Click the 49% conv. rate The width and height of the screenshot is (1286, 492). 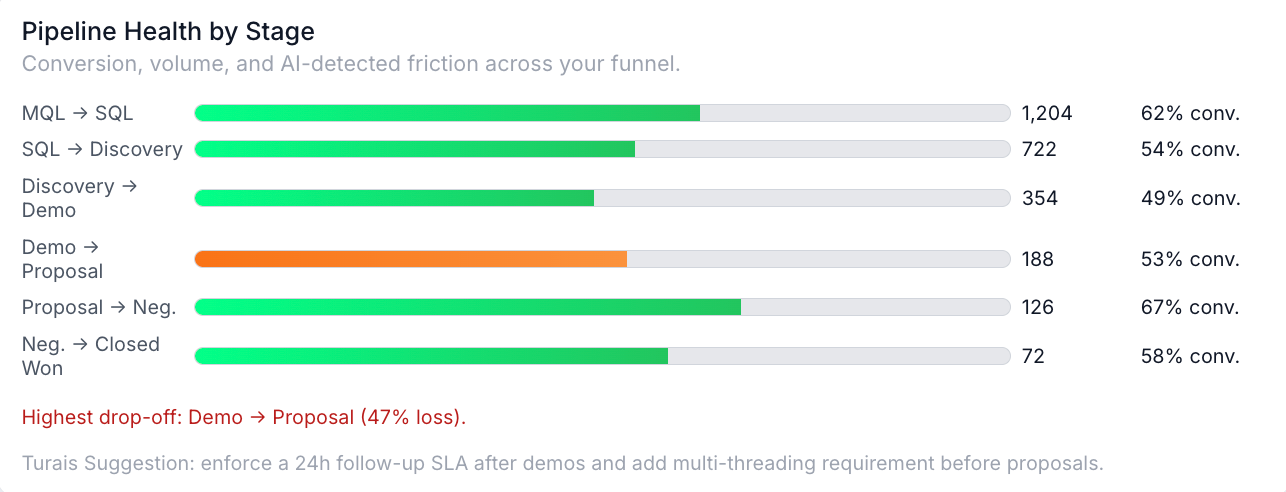tap(1190, 198)
